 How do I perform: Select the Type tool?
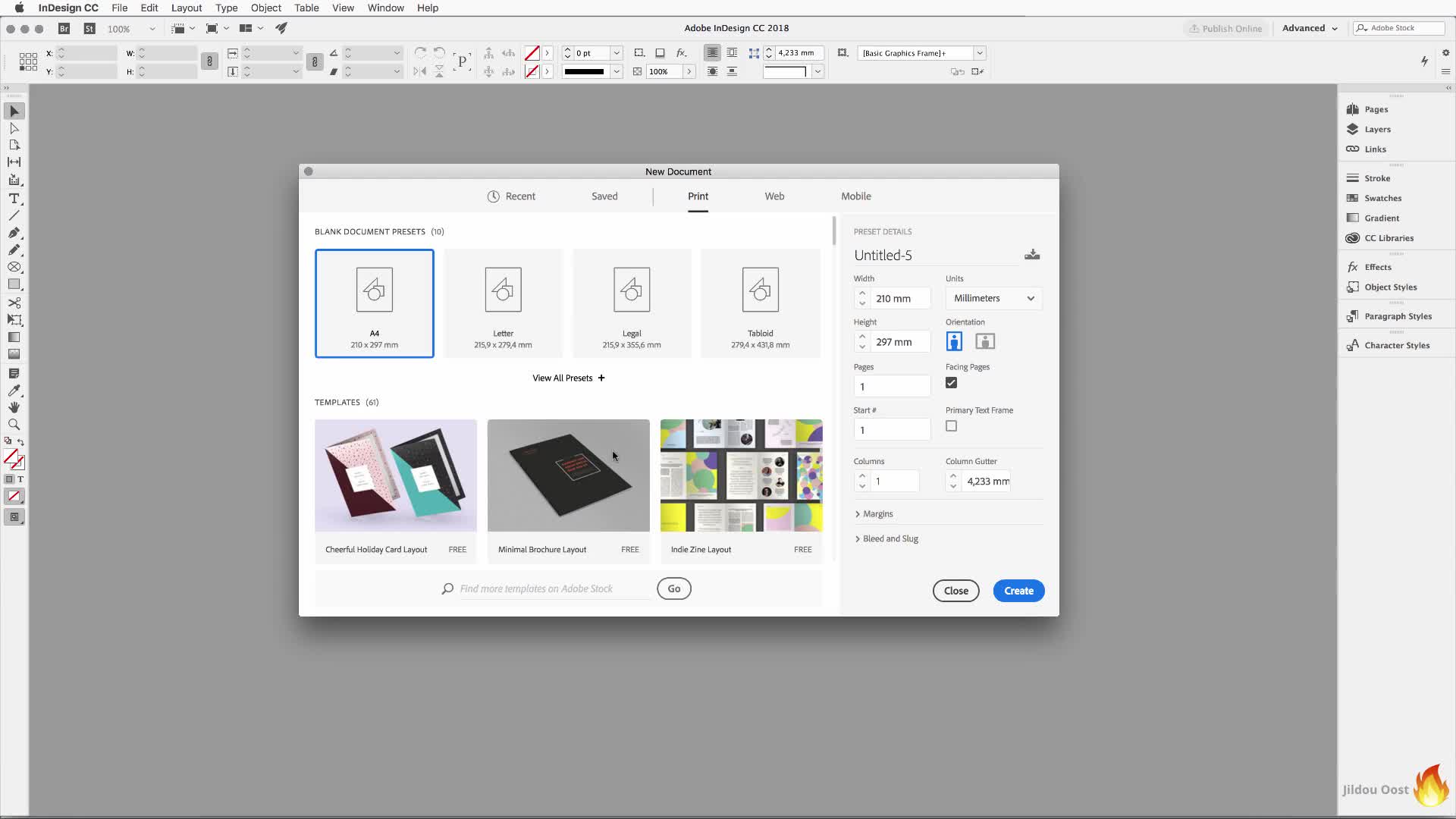click(14, 199)
